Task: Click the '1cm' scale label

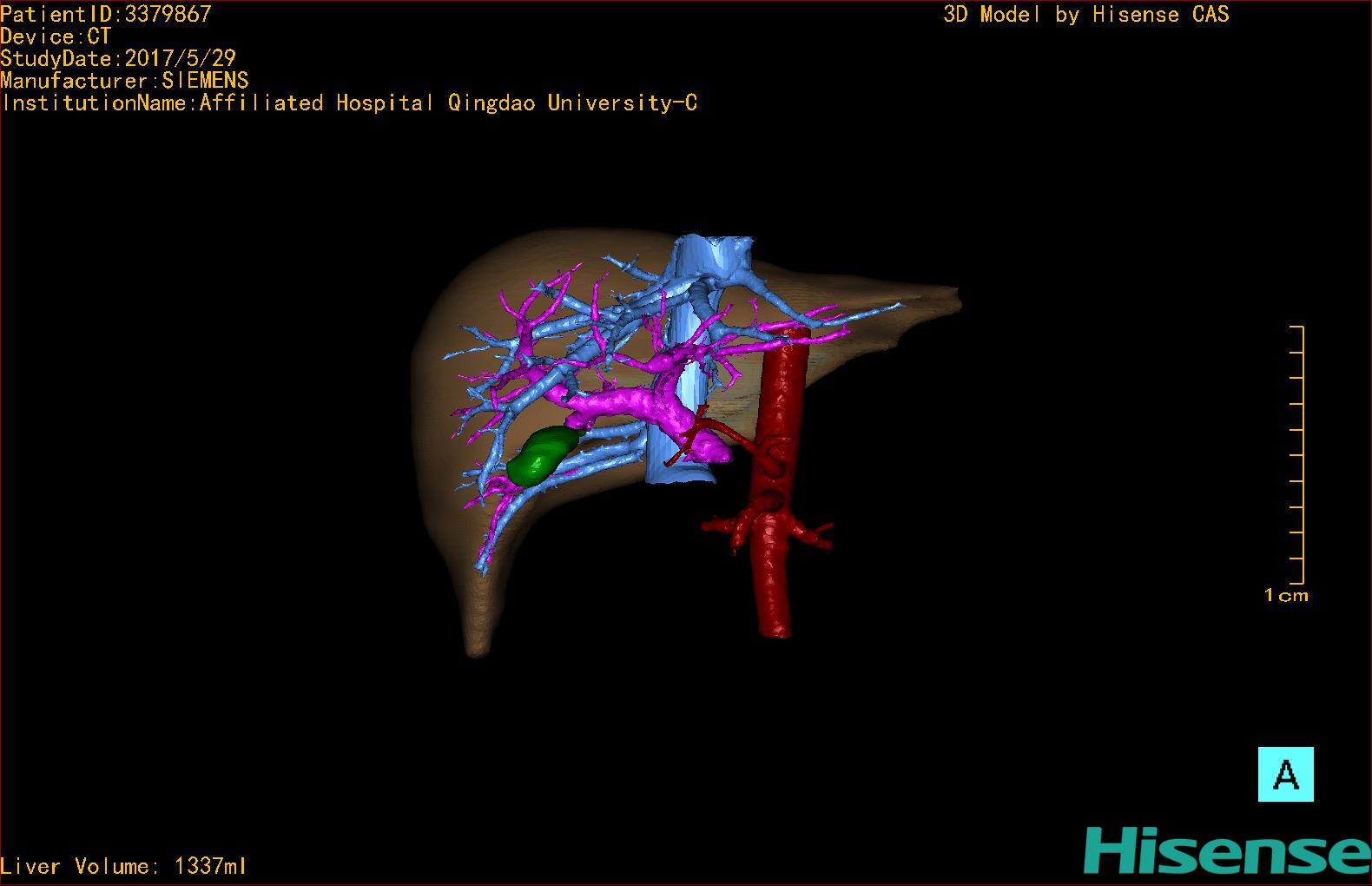Action: 1286,596
